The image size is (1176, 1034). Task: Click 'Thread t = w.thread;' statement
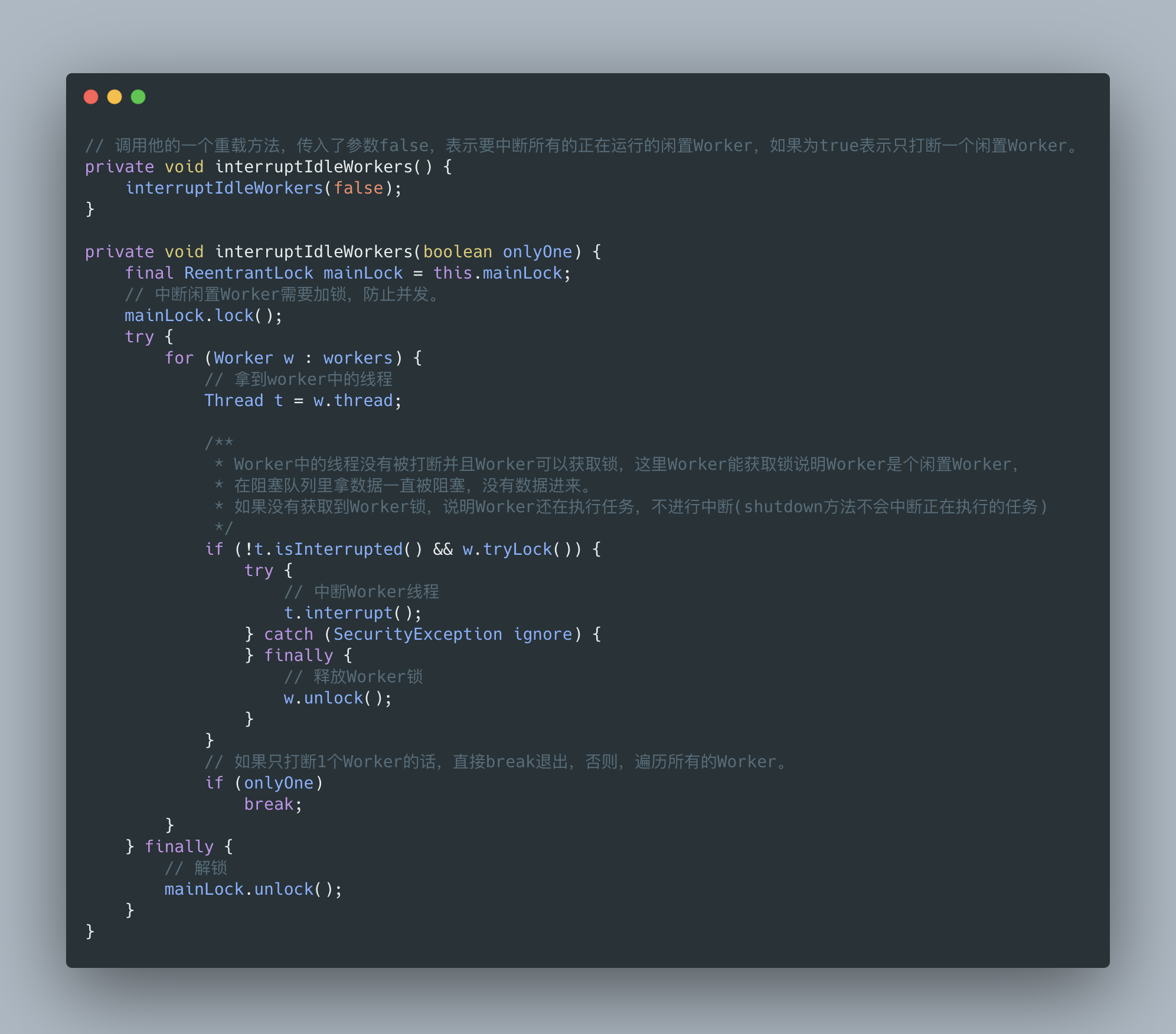click(303, 401)
